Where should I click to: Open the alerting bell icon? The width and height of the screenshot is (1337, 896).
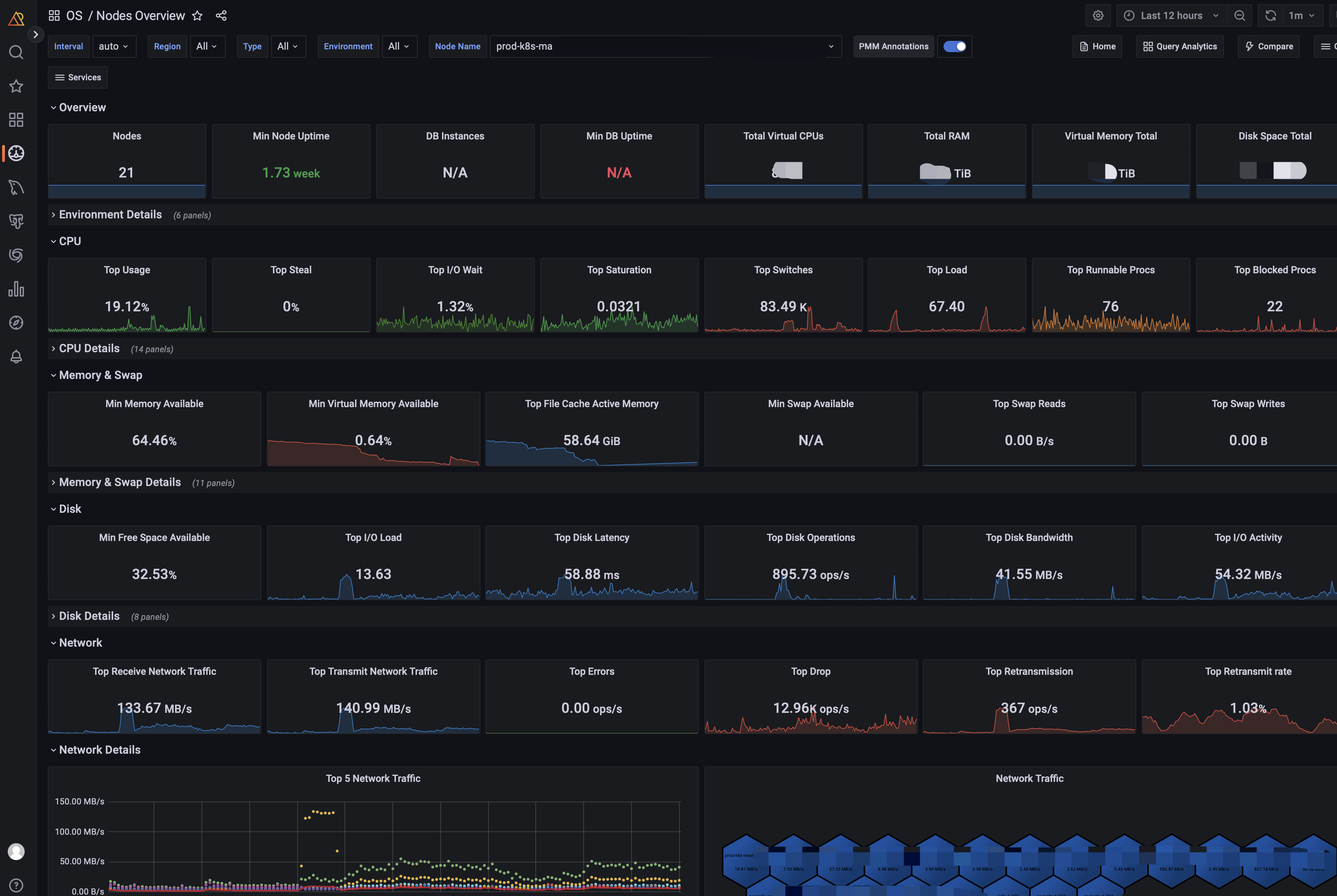16,356
